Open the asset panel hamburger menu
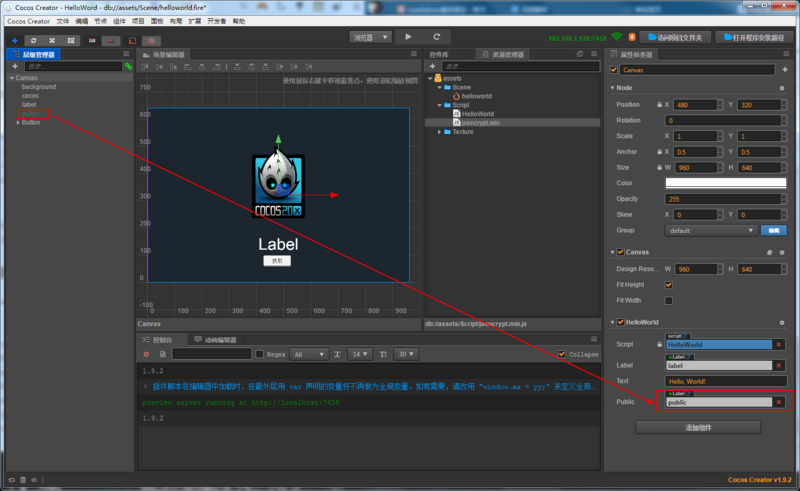 (594, 54)
